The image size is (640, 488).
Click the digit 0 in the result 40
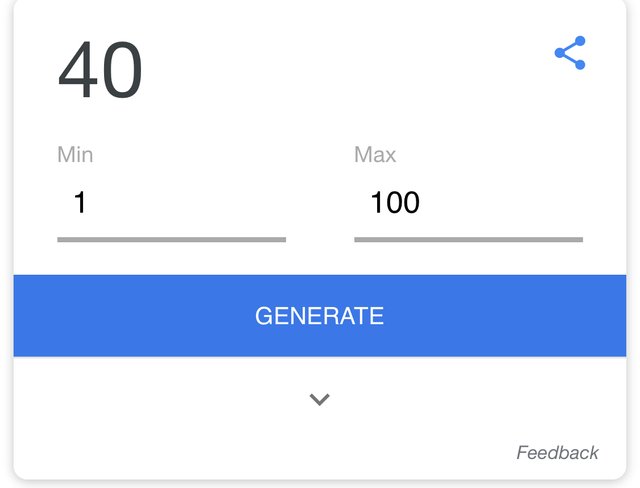(122, 70)
